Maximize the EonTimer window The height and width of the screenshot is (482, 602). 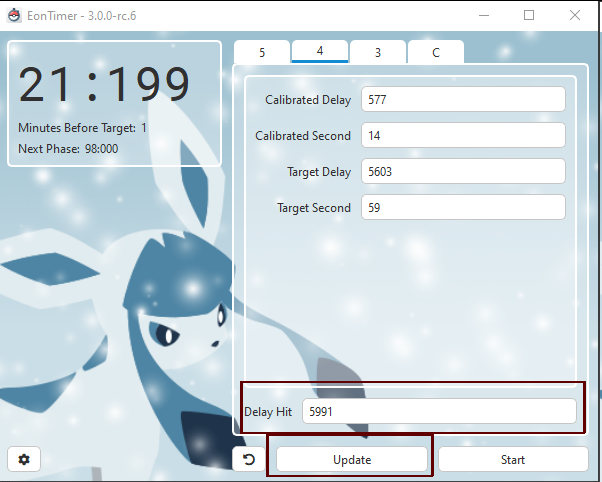click(529, 15)
